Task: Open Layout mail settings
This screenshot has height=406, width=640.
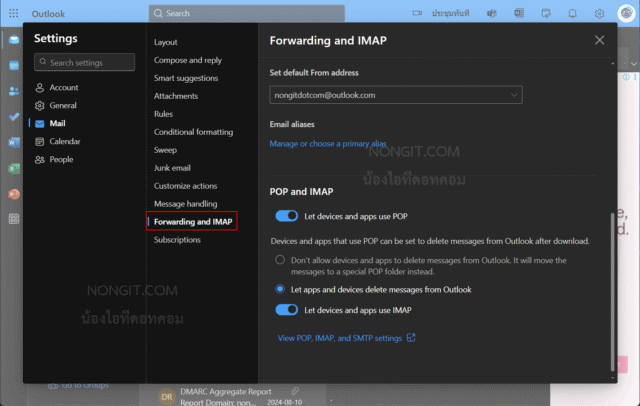Action: (165, 42)
